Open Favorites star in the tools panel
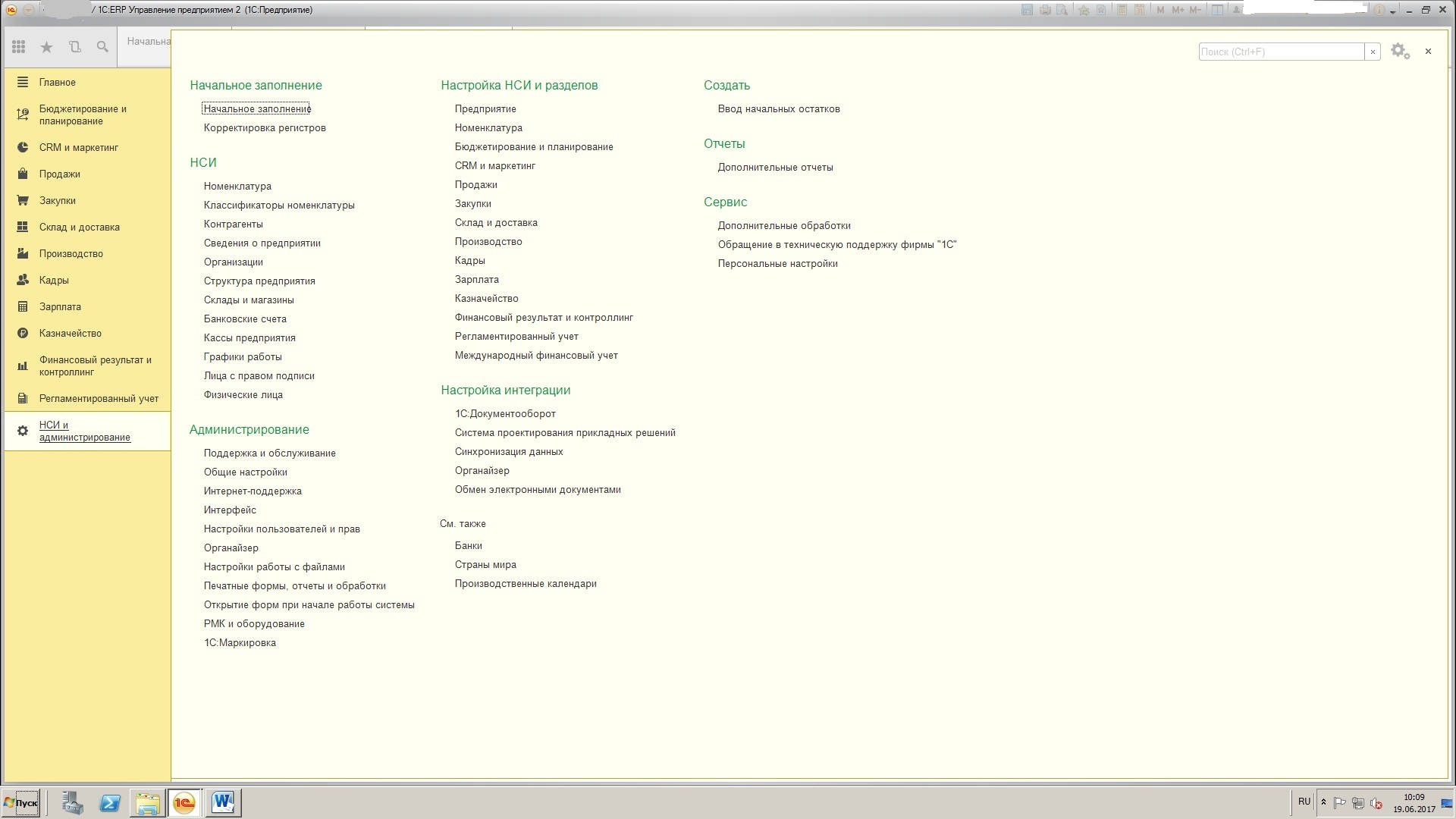The width and height of the screenshot is (1456, 819). pyautogui.click(x=46, y=47)
